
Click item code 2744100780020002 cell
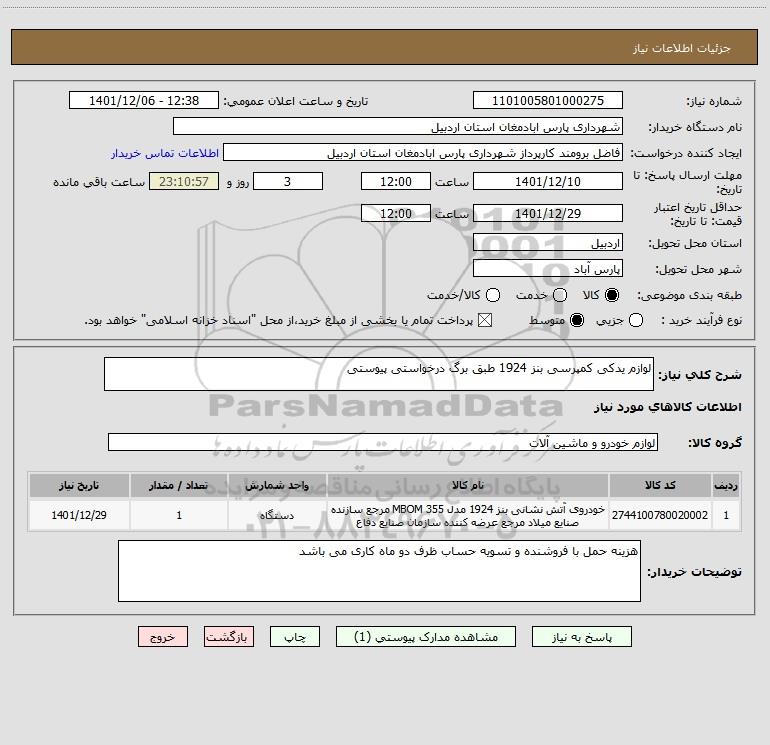pos(660,515)
